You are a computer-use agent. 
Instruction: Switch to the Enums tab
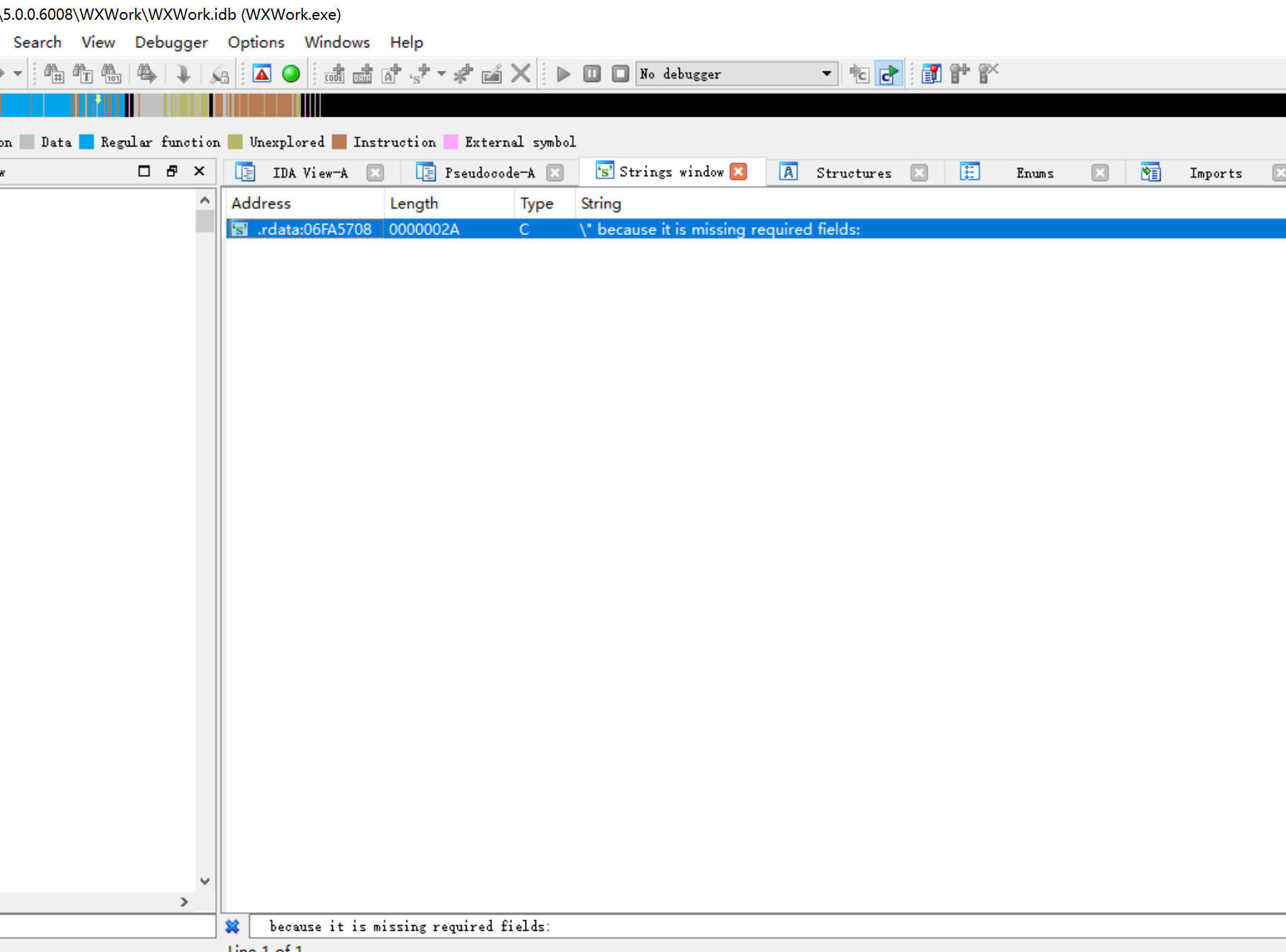coord(1035,173)
